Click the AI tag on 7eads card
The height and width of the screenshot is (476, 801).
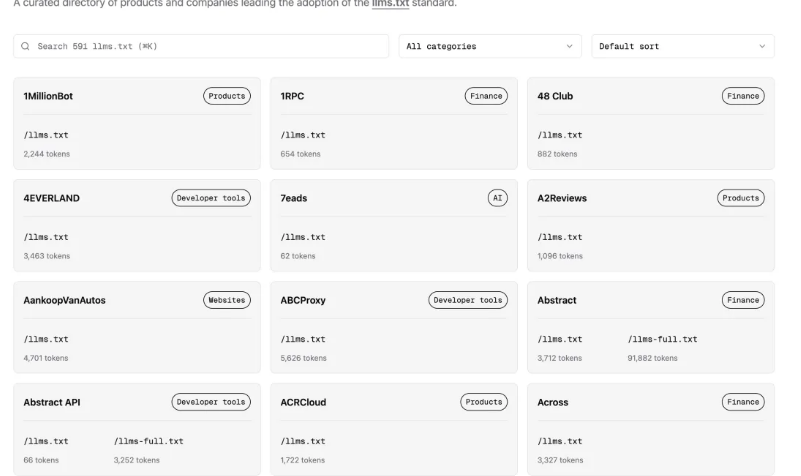pos(498,198)
